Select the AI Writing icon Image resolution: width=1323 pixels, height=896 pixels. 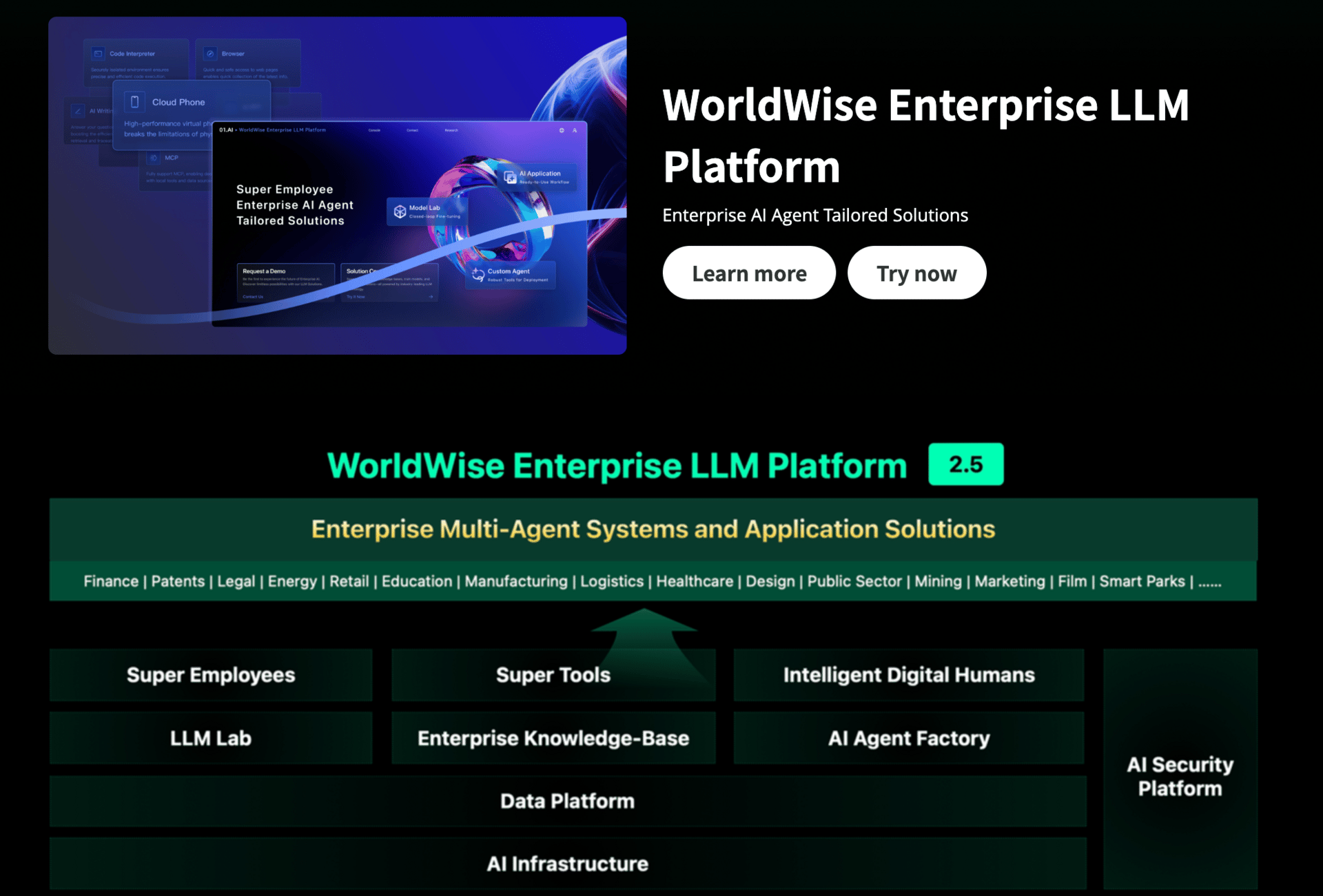pos(78,111)
